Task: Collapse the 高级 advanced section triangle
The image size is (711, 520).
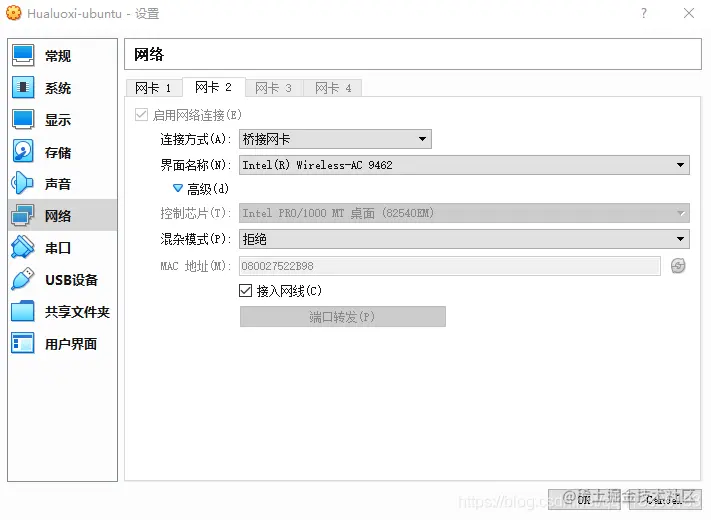Action: [x=178, y=188]
